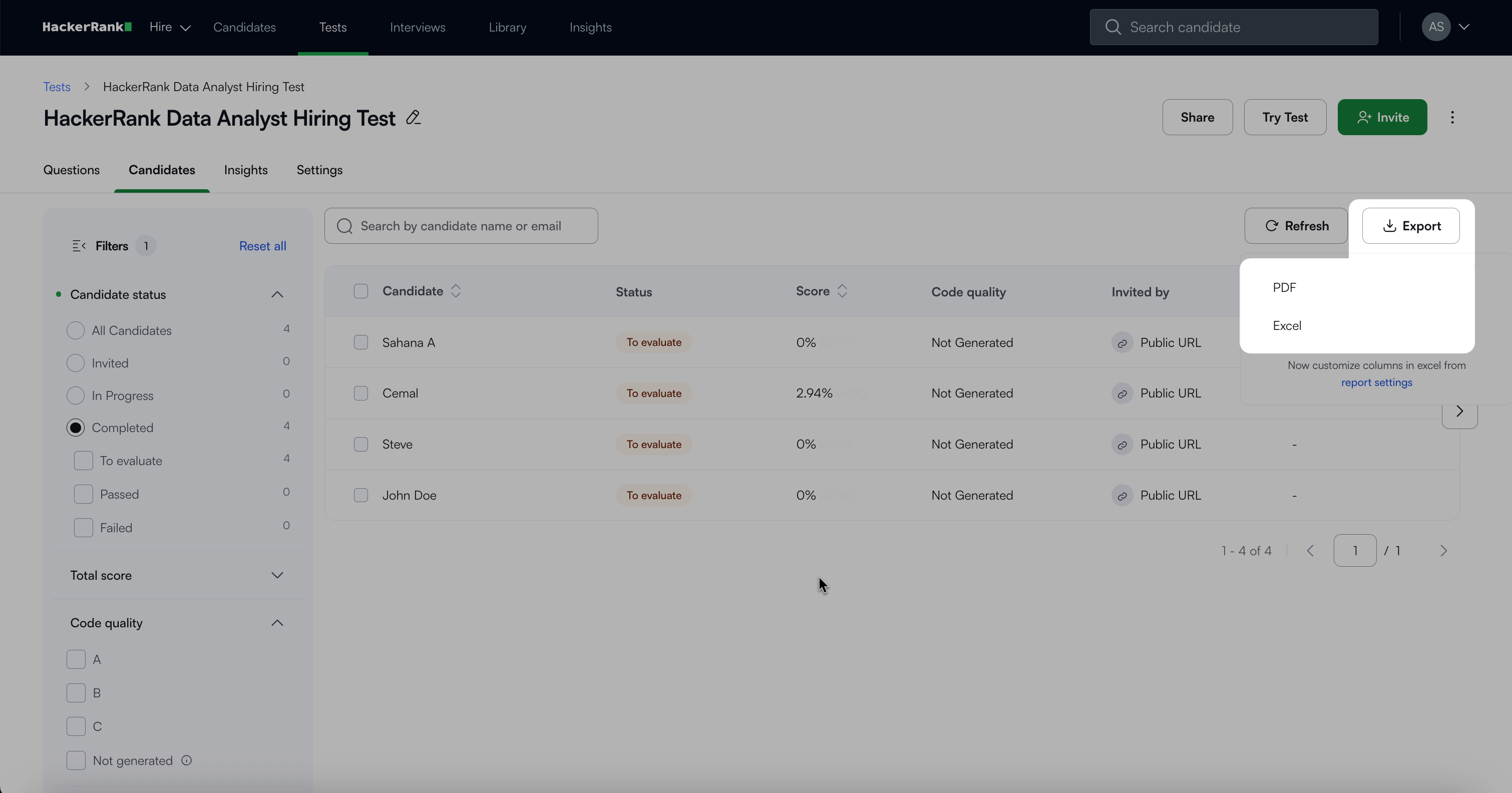Click Public URL link icon for Sahana A
Image resolution: width=1512 pixels, height=793 pixels.
(x=1121, y=343)
